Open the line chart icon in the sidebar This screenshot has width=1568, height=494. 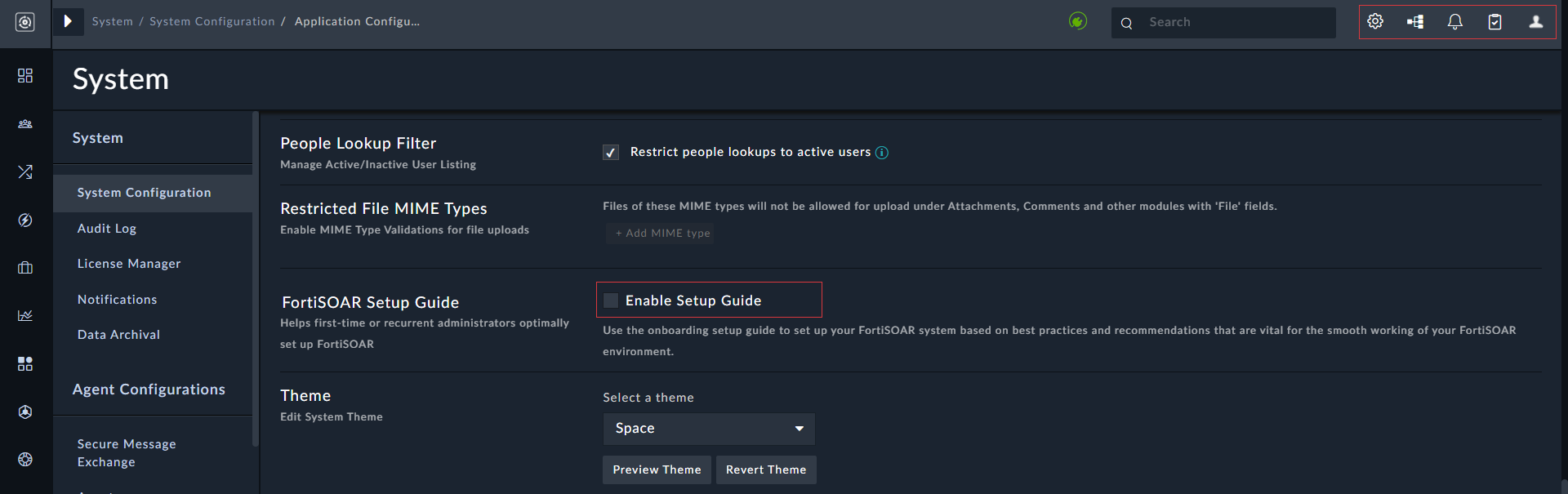(x=25, y=315)
